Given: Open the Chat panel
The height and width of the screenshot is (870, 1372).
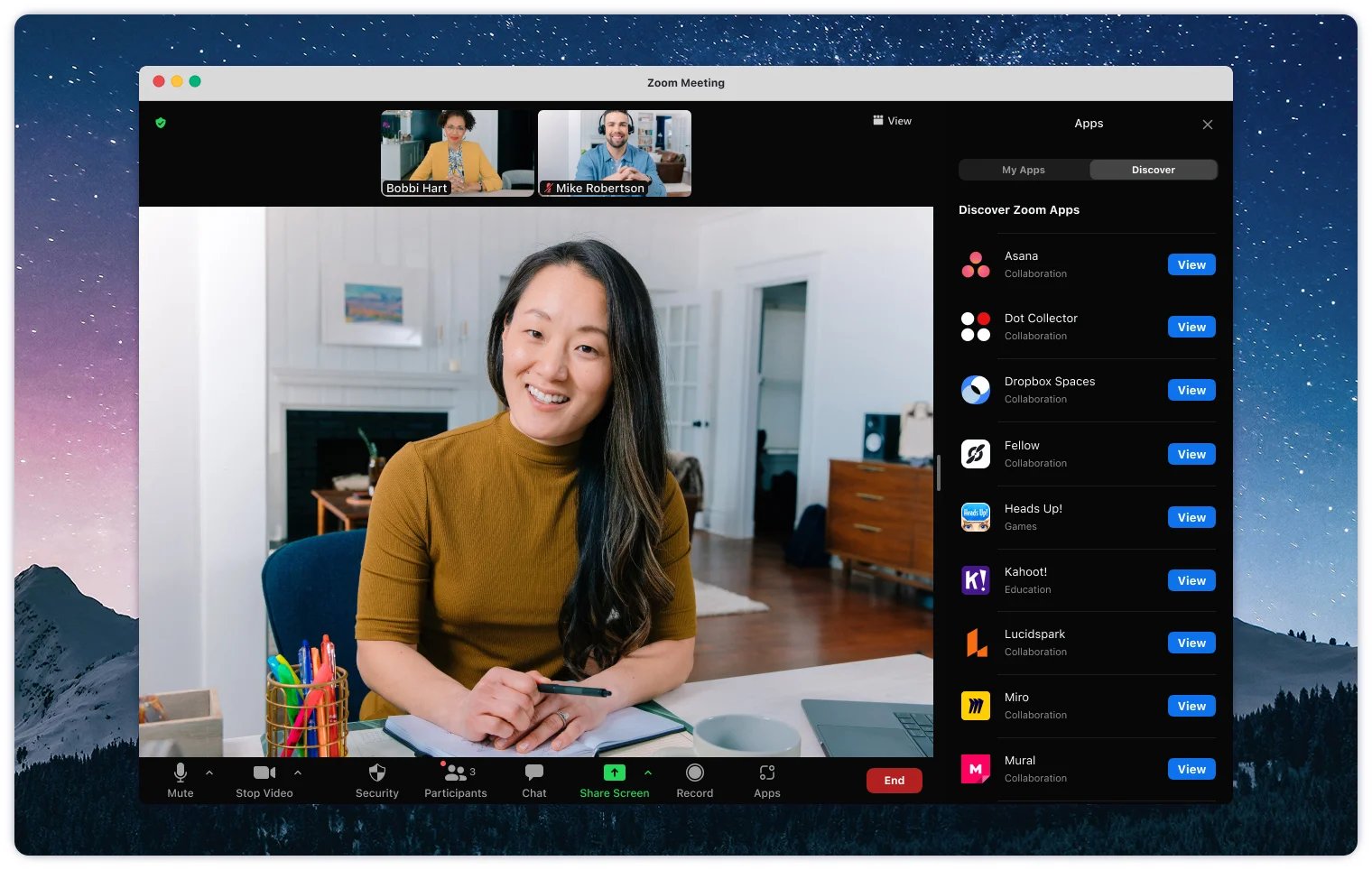Looking at the screenshot, I should click(533, 773).
